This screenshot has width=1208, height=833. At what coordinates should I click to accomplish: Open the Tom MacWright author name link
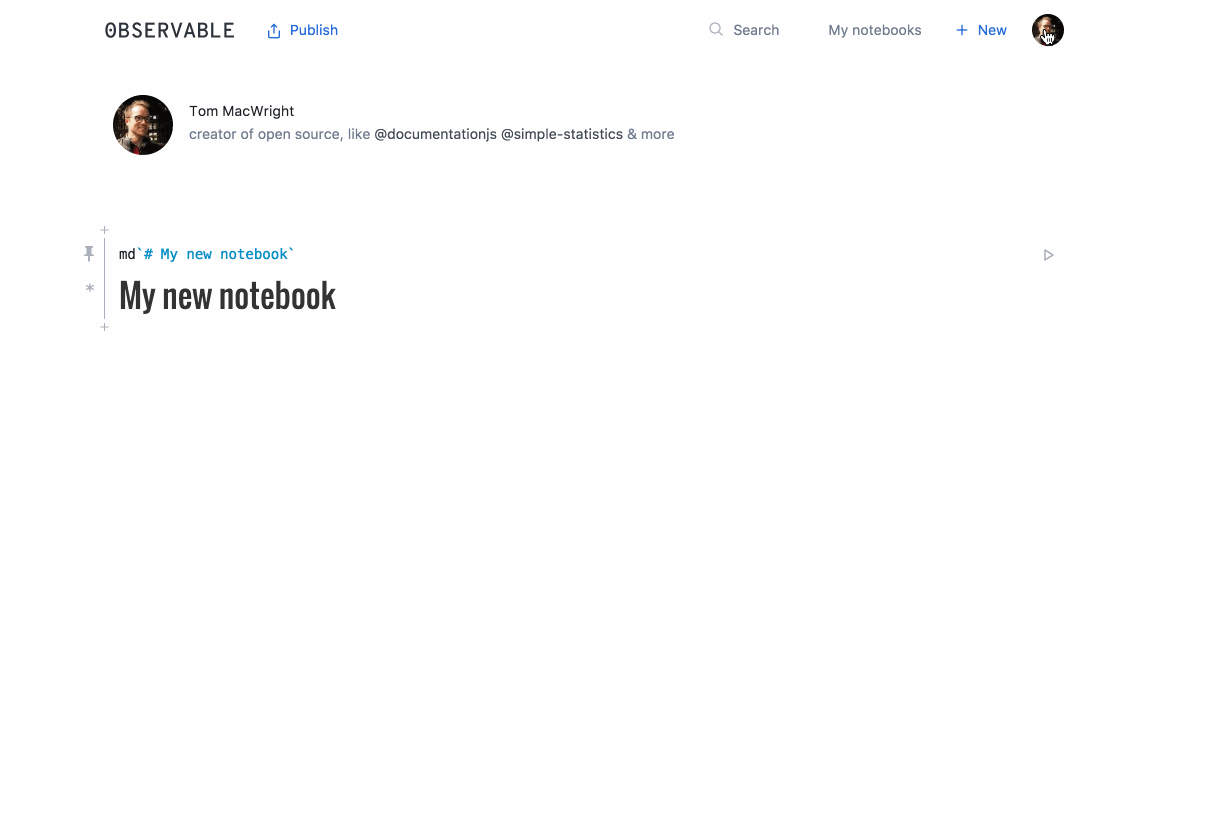(241, 111)
